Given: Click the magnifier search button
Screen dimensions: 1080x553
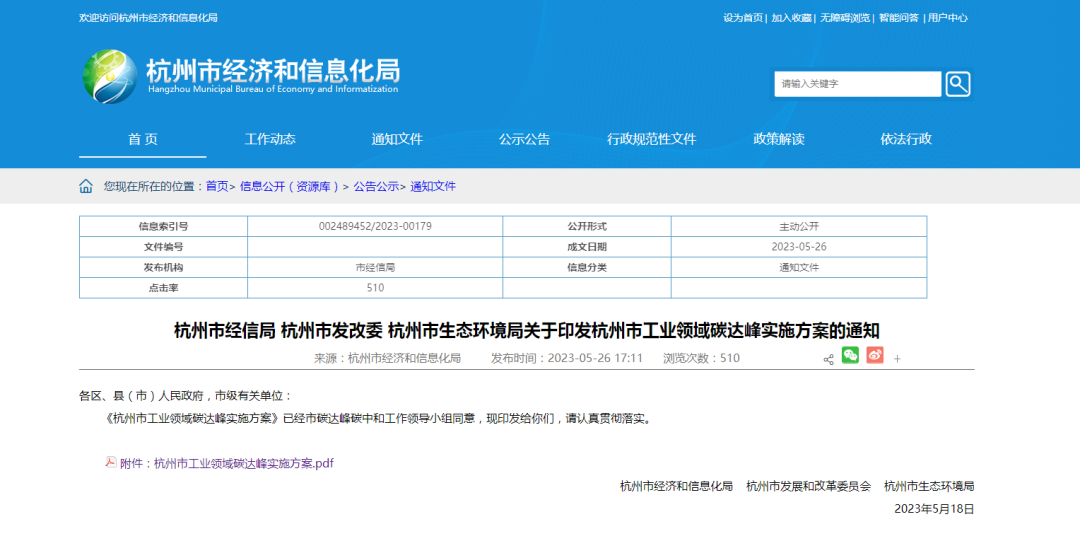Looking at the screenshot, I should 957,84.
